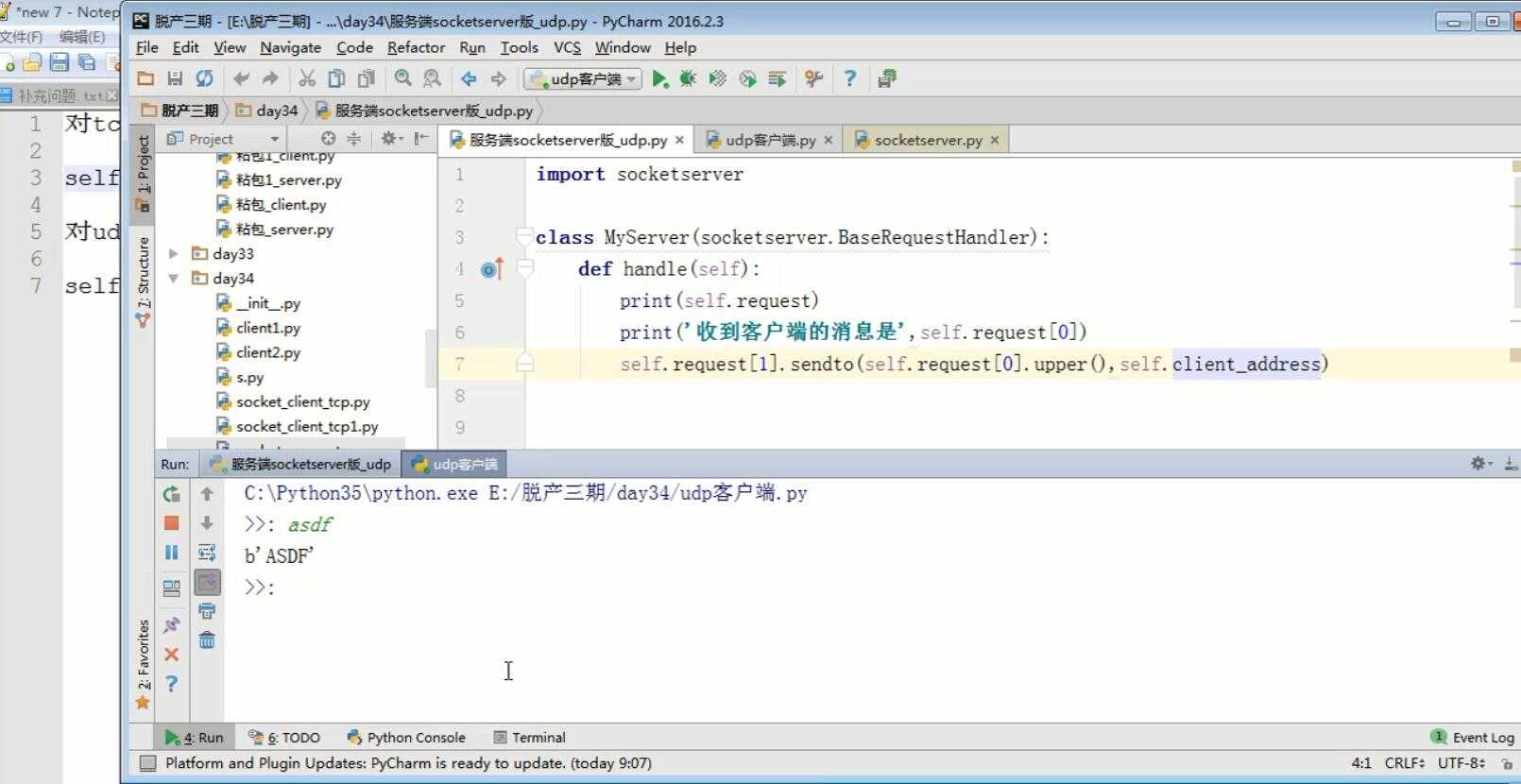Click the Profile run icon

(747, 78)
